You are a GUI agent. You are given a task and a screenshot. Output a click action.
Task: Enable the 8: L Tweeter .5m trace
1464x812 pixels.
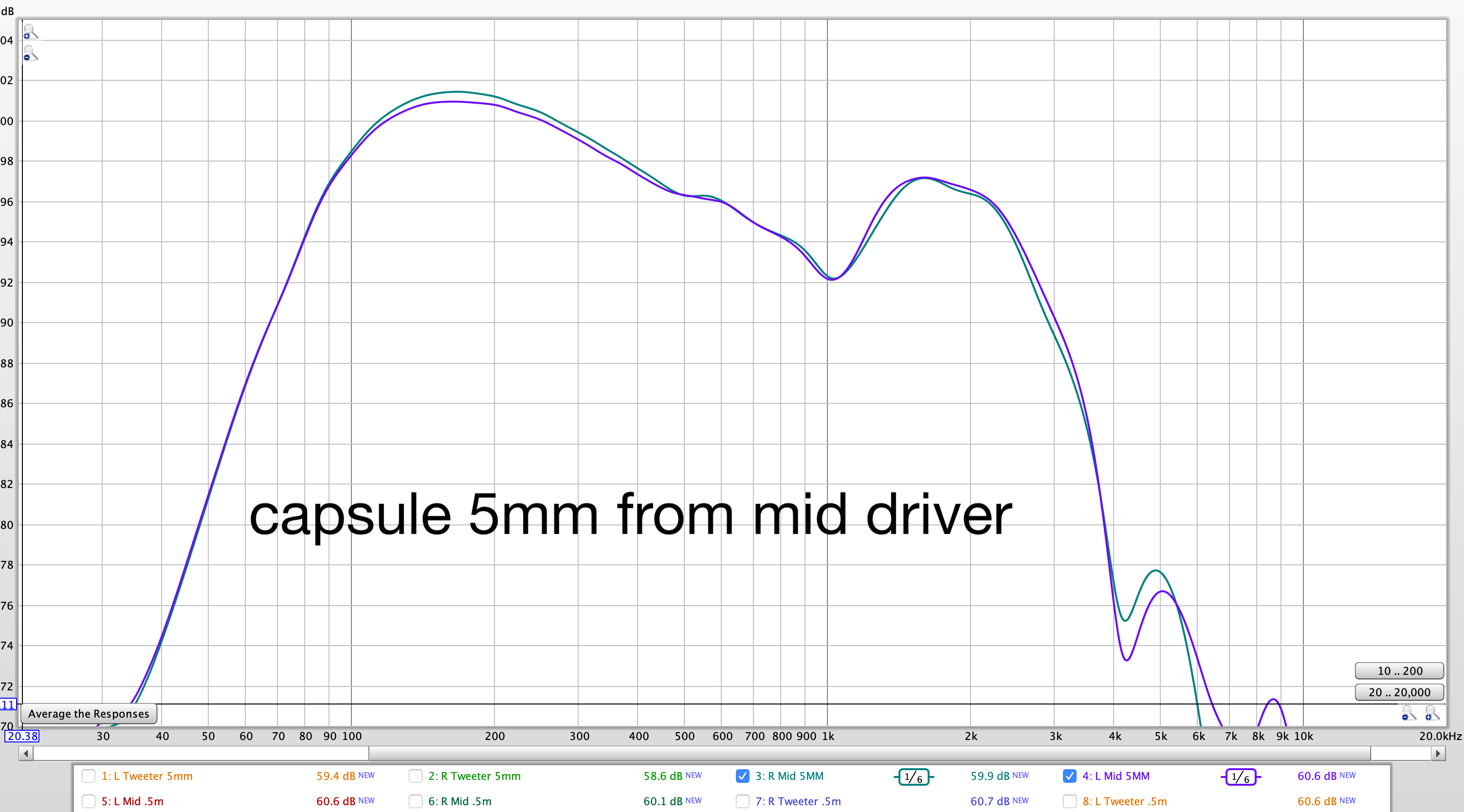click(1070, 801)
